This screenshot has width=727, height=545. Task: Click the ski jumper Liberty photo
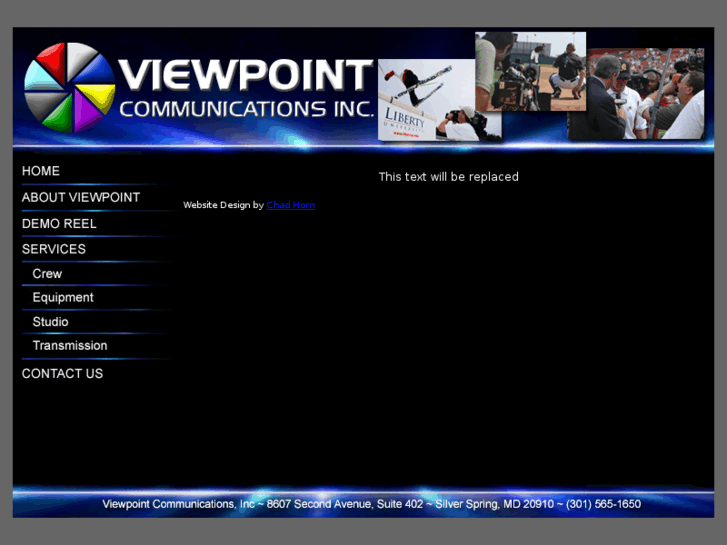pos(427,100)
